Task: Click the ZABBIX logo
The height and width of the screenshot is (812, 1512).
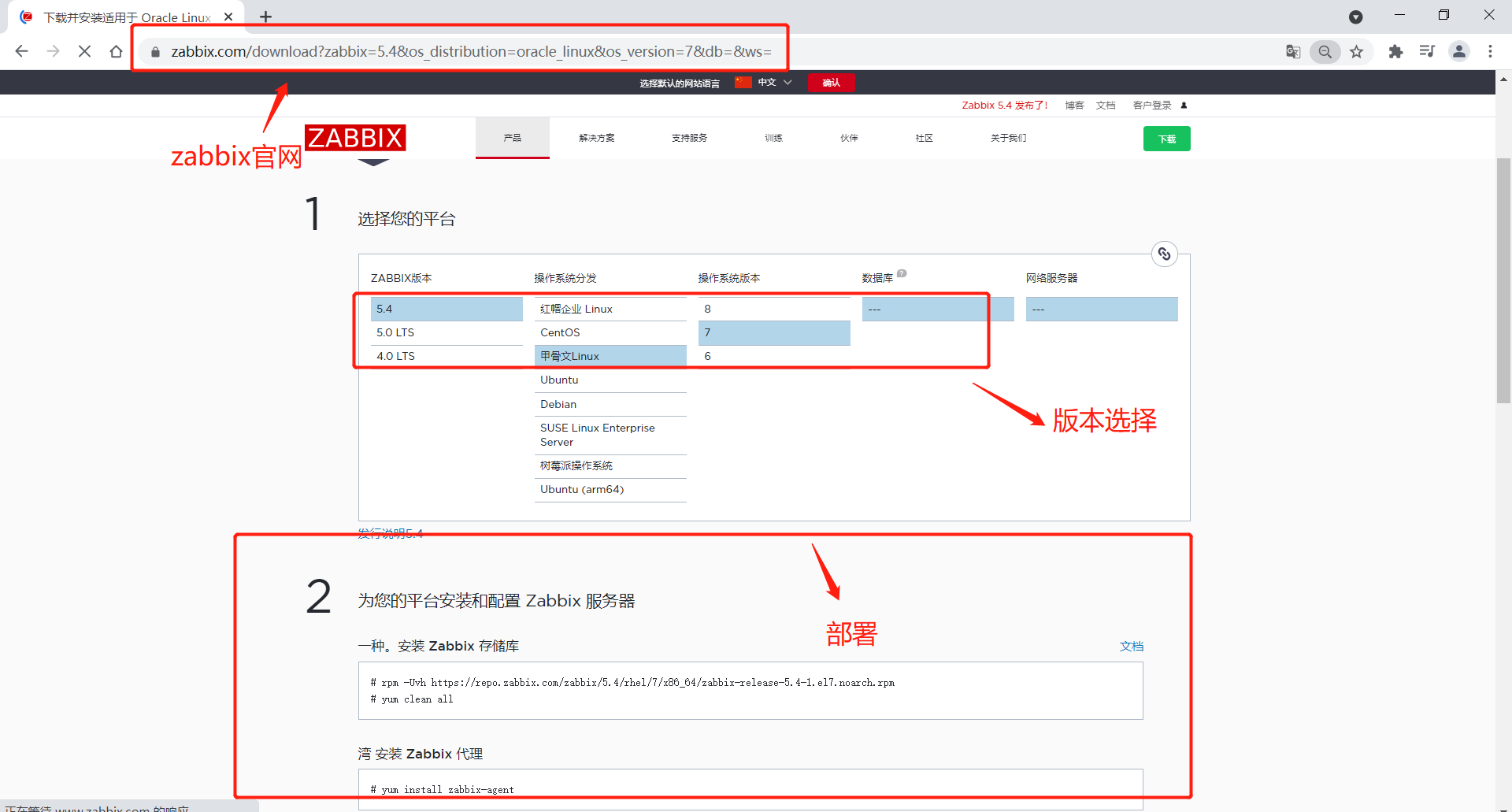Action: tap(355, 138)
